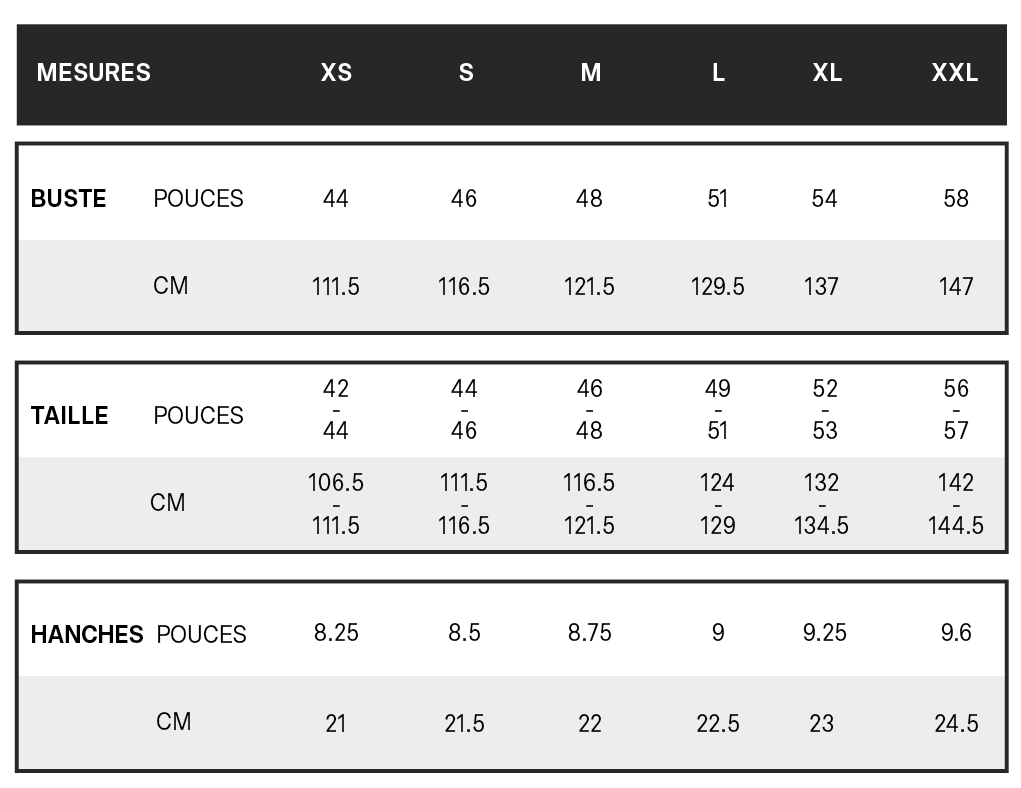The width and height of the screenshot is (1021, 788).
Task: Click the BUSTE XXL CM value 147
Action: [x=956, y=287]
